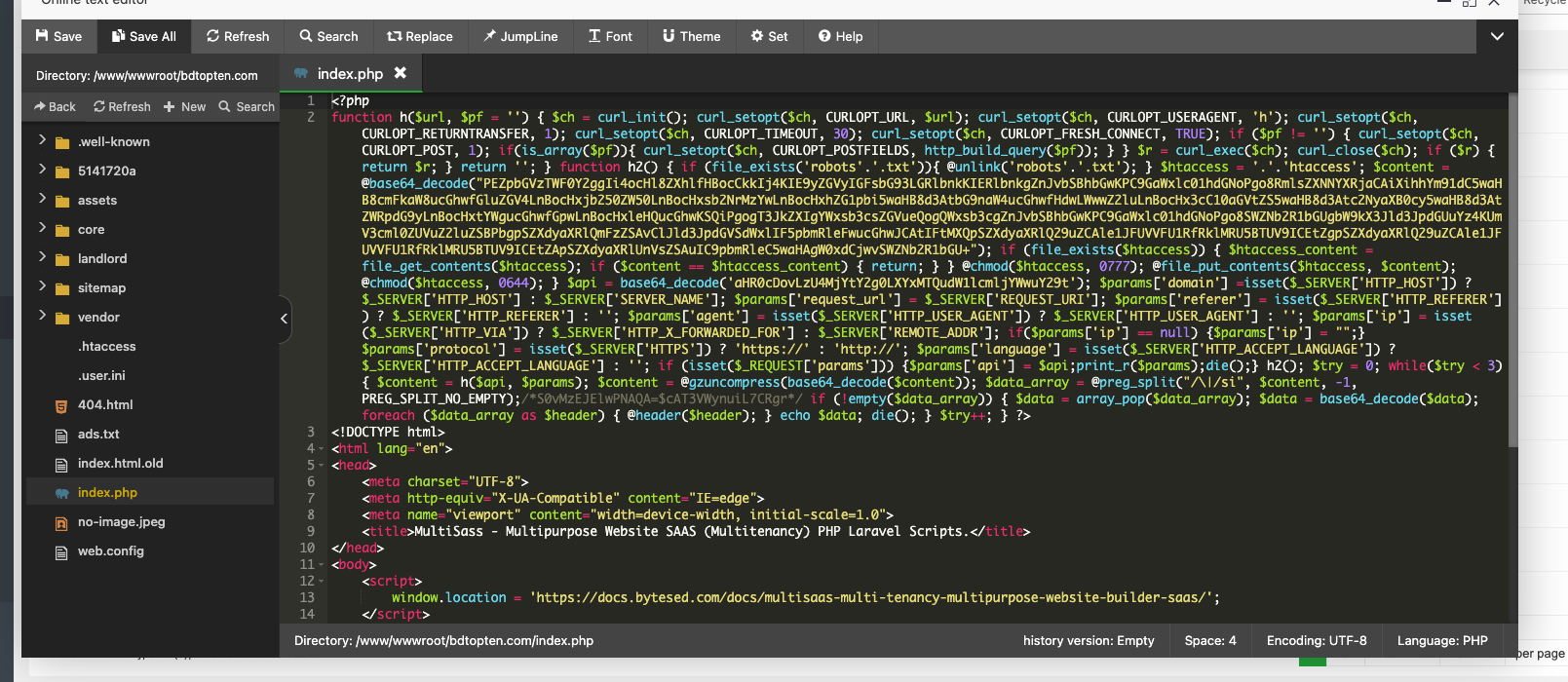
Task: Expand the 5141720a folder arrow
Action: coord(42,170)
